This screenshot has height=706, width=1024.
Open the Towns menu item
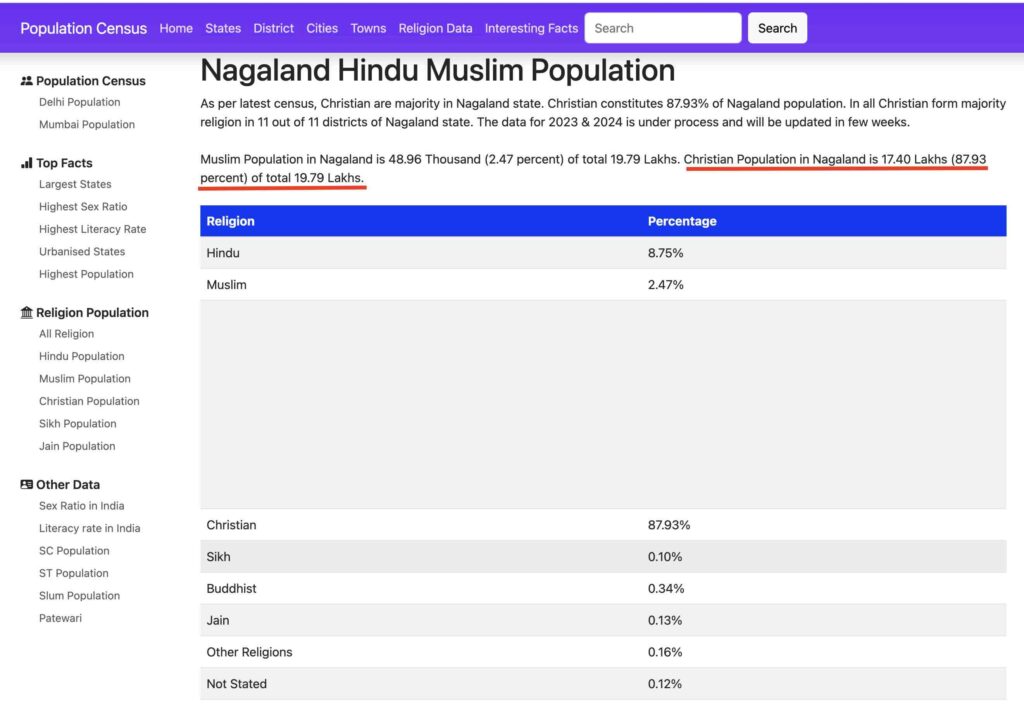(368, 28)
